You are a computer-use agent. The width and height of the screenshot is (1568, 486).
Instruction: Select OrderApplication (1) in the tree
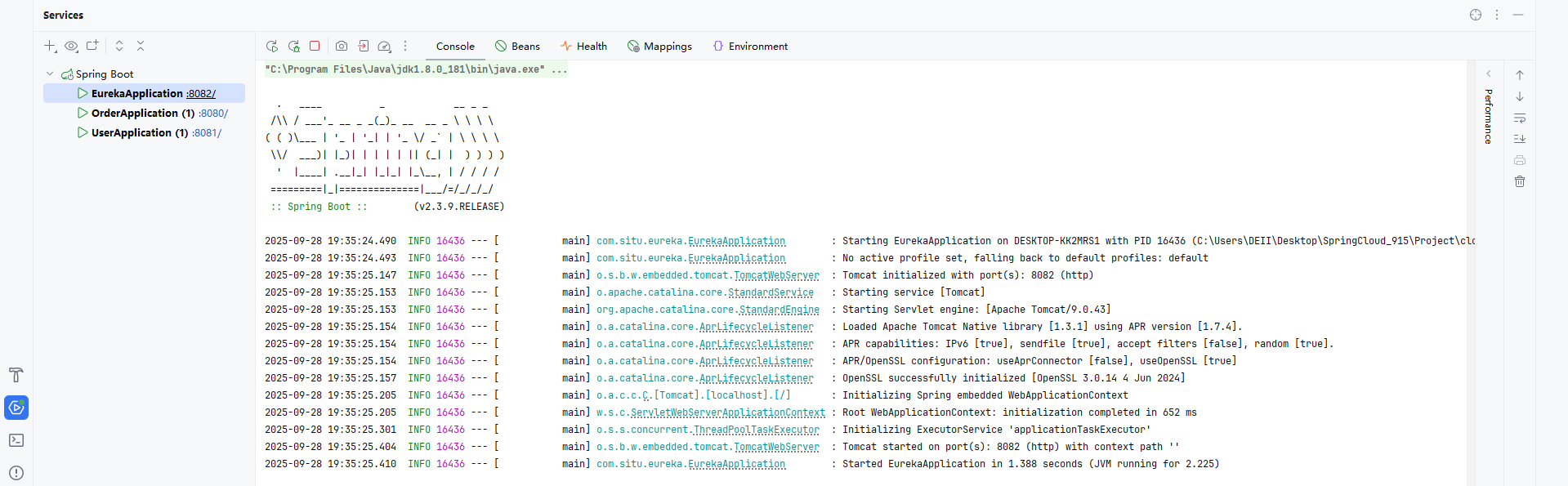click(143, 113)
